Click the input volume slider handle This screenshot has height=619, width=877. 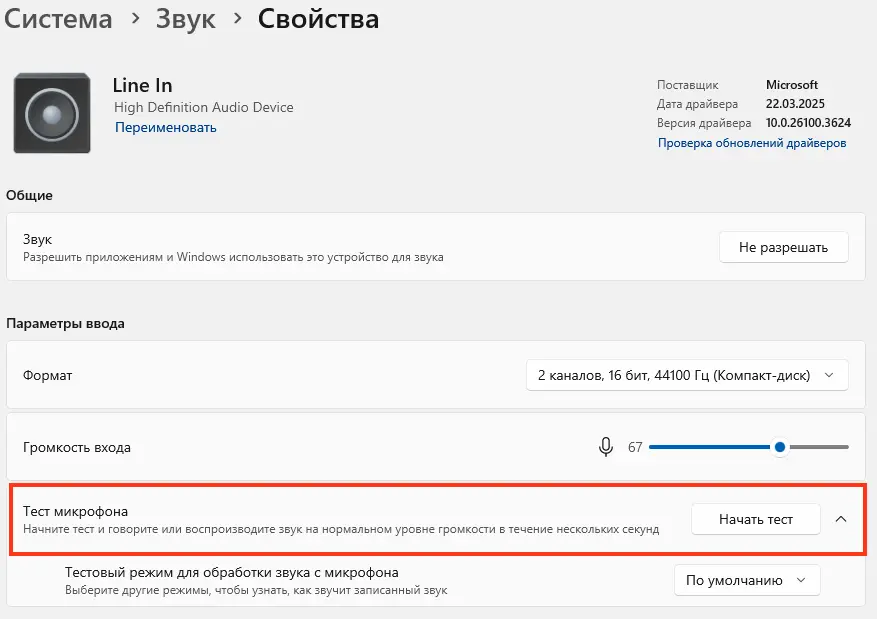click(x=779, y=447)
